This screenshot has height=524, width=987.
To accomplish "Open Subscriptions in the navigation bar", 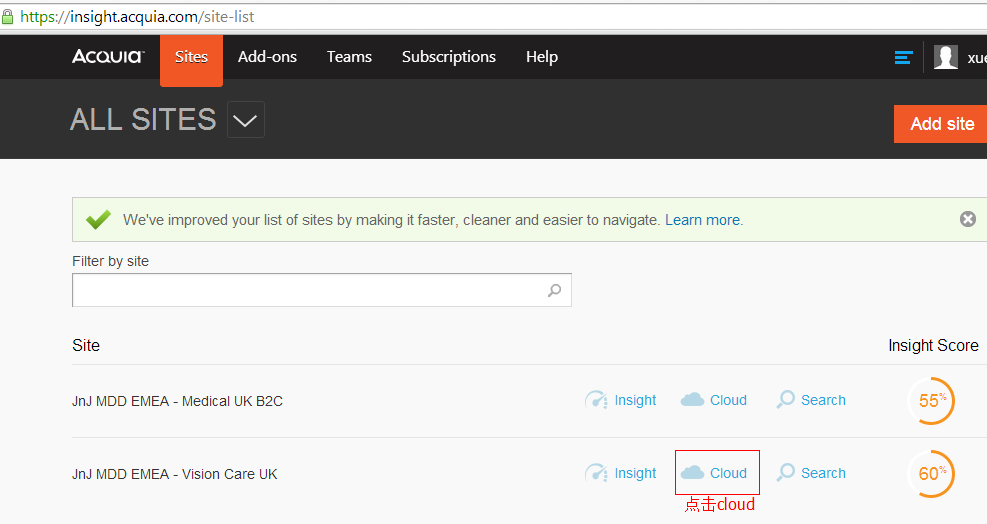I will pos(449,57).
